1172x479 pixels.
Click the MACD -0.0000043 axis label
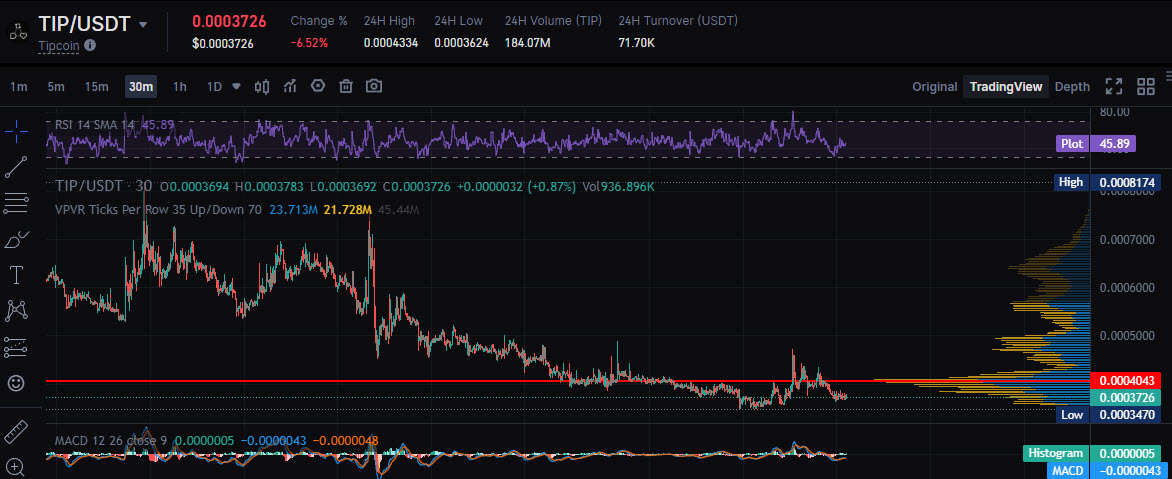(x=1106, y=471)
